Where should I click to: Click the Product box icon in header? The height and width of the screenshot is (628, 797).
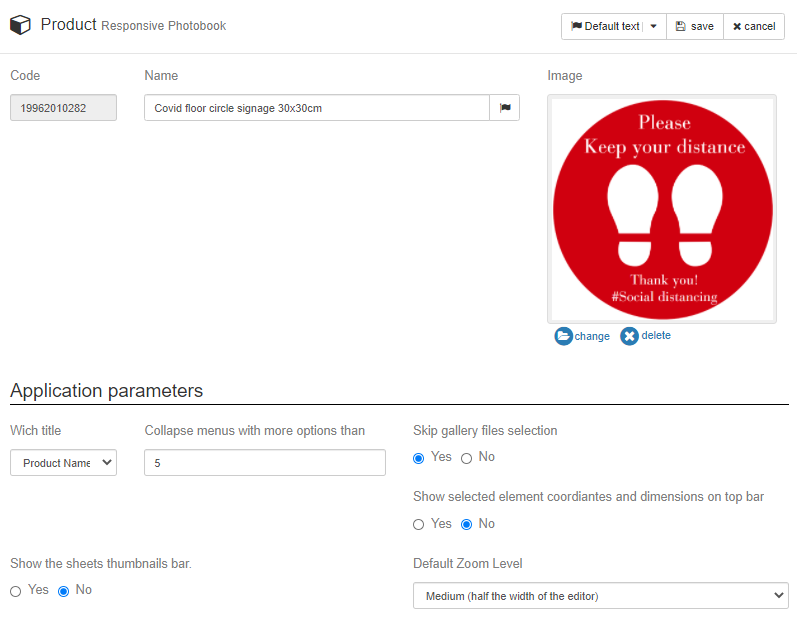[x=20, y=25]
